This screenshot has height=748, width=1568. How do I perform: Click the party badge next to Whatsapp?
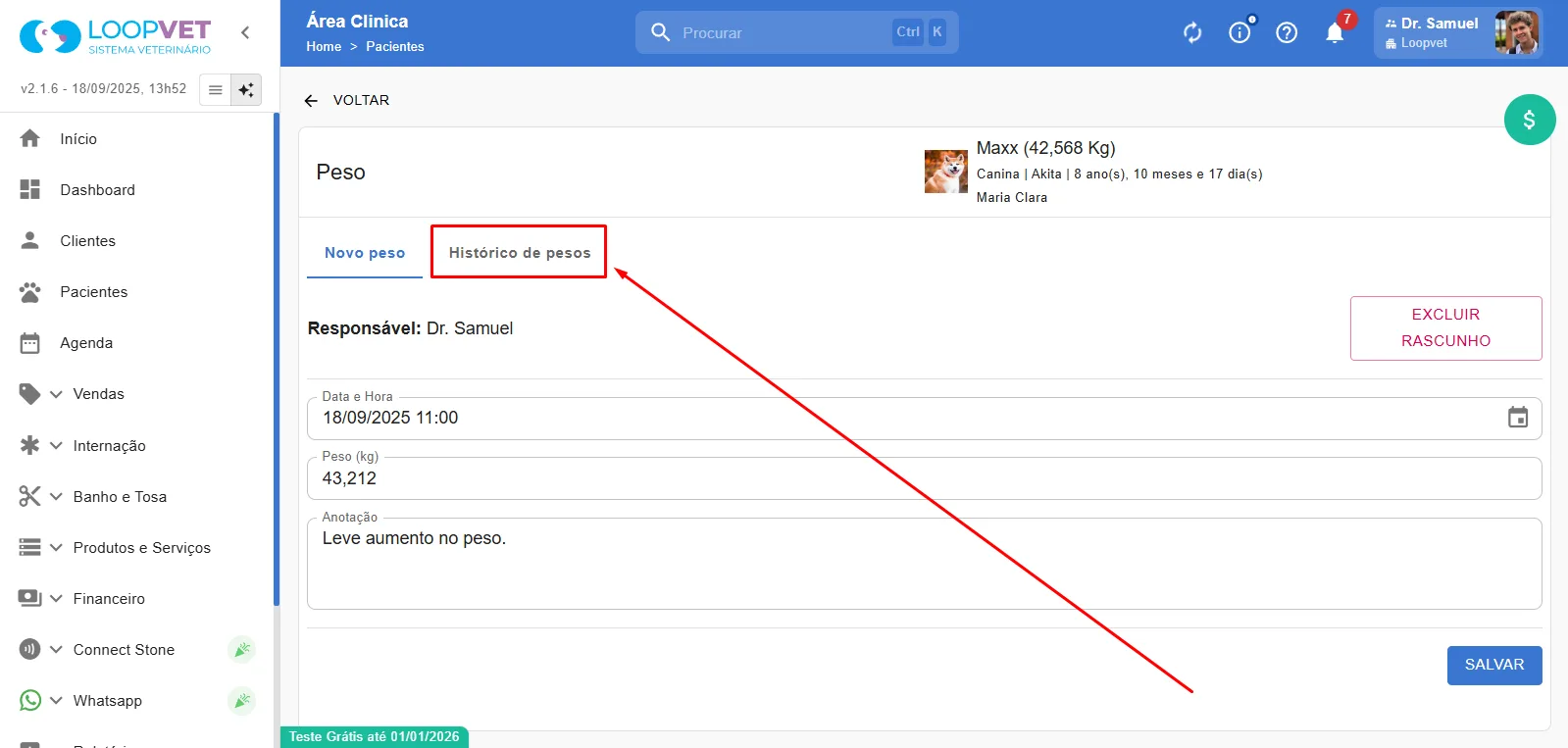(241, 700)
